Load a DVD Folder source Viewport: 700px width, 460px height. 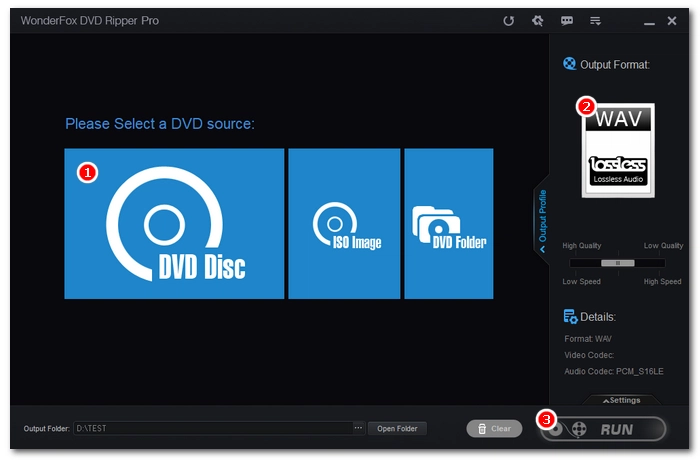449,223
